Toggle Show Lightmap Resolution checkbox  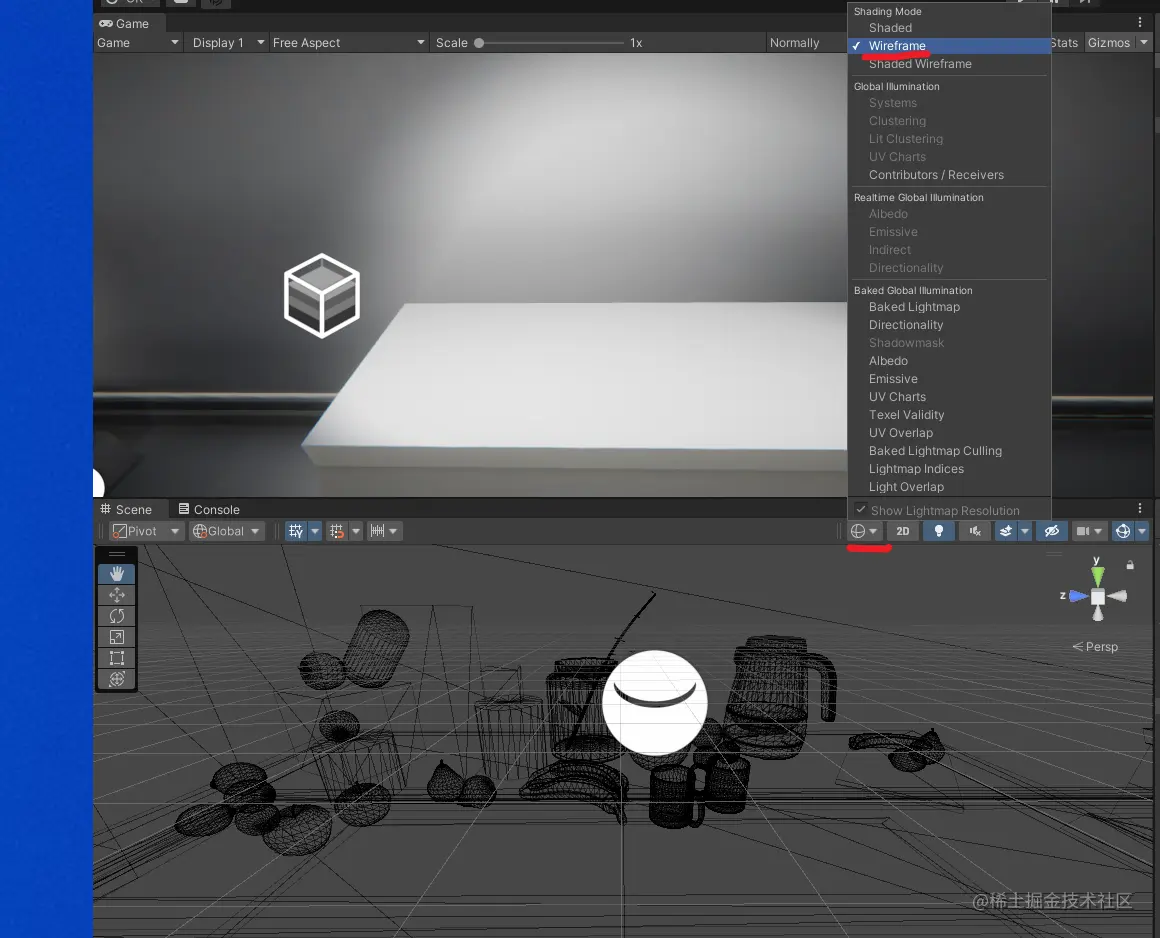point(861,510)
